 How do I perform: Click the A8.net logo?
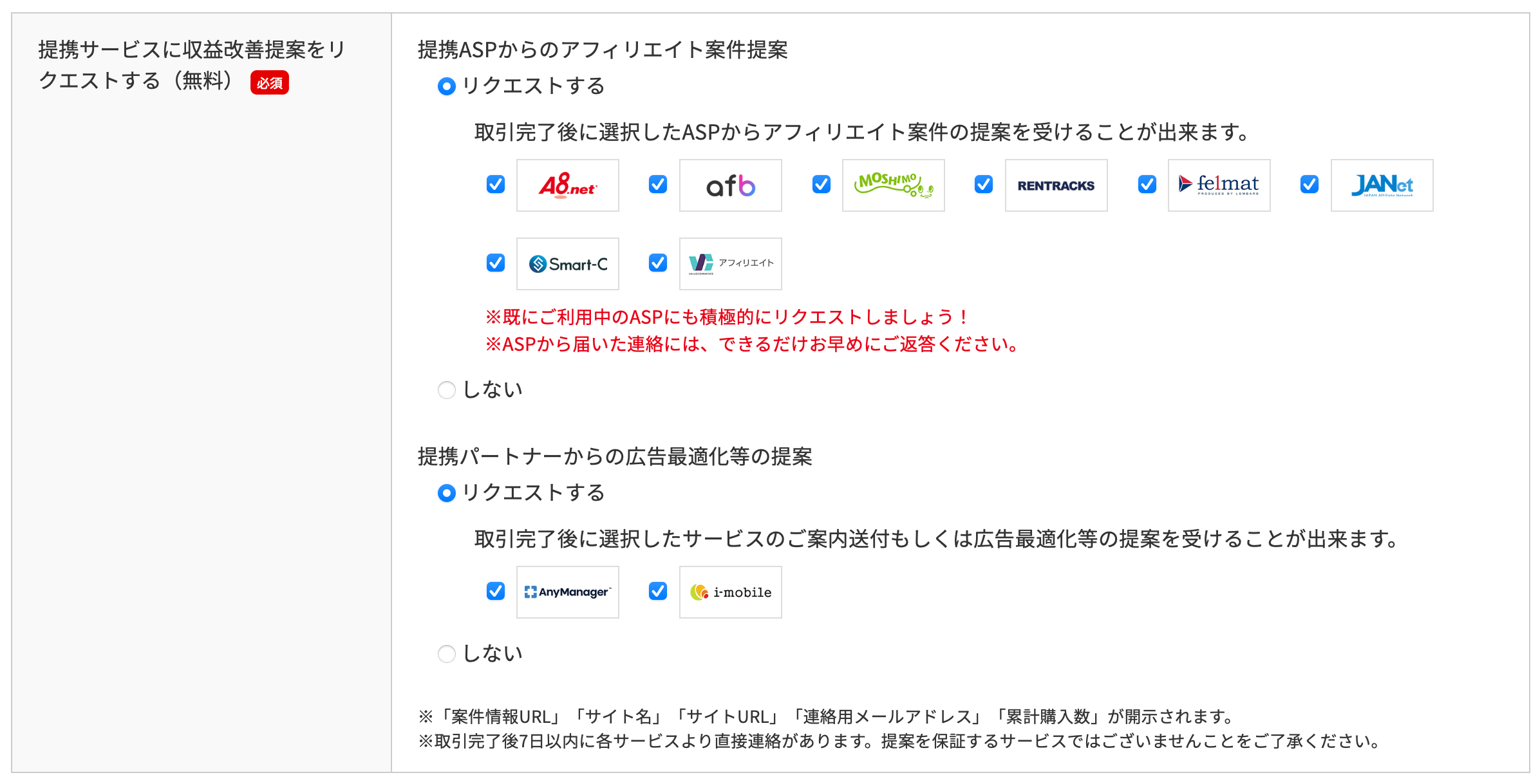click(x=567, y=185)
